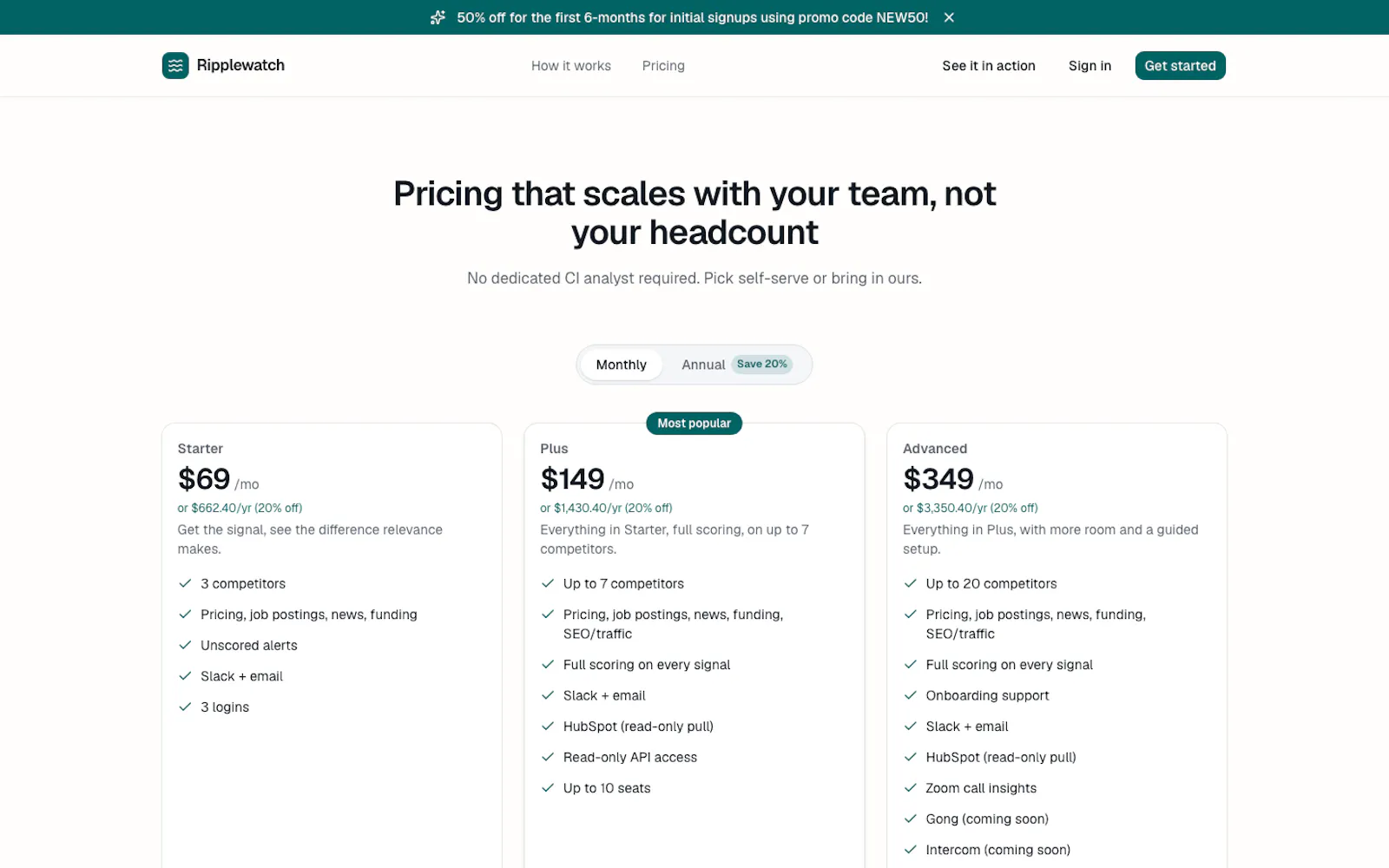Open How it works nav item

click(571, 66)
